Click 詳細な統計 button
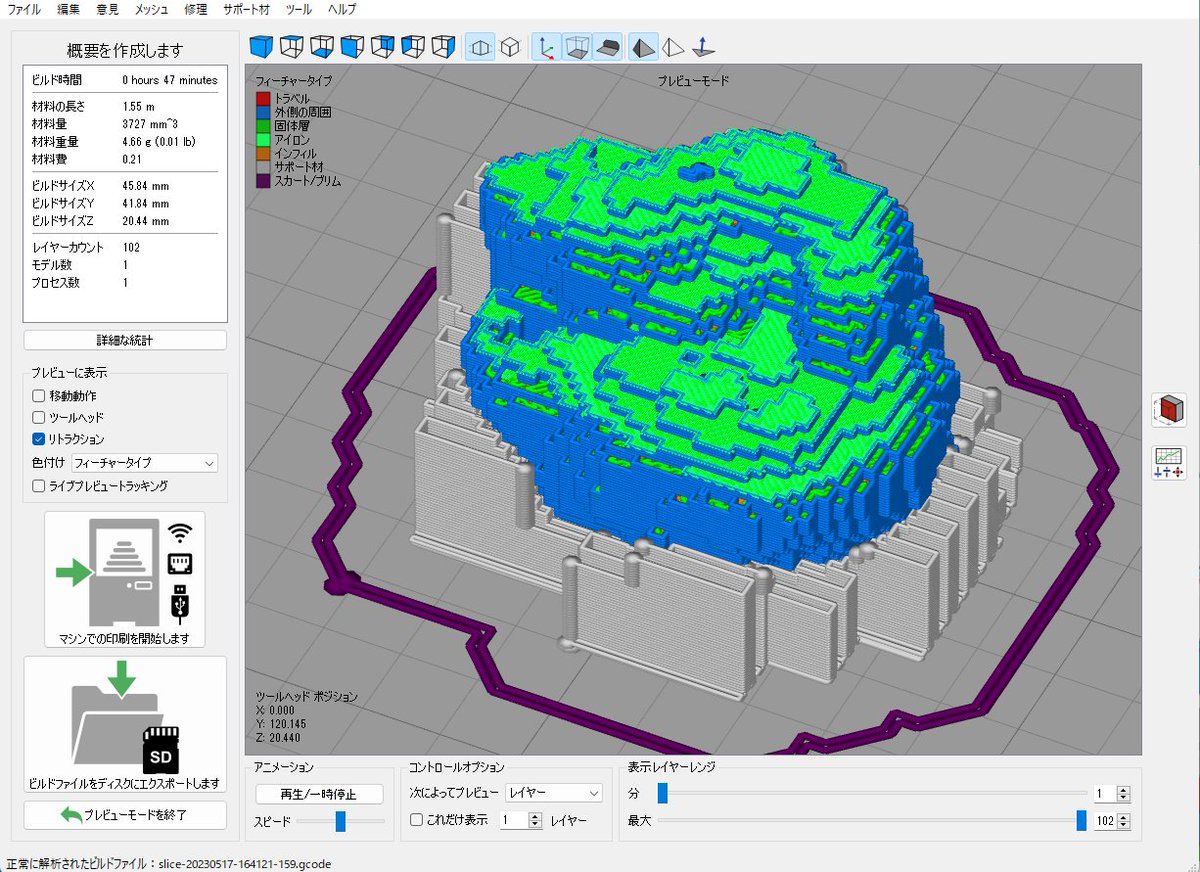The width and height of the screenshot is (1200, 872). tap(125, 340)
